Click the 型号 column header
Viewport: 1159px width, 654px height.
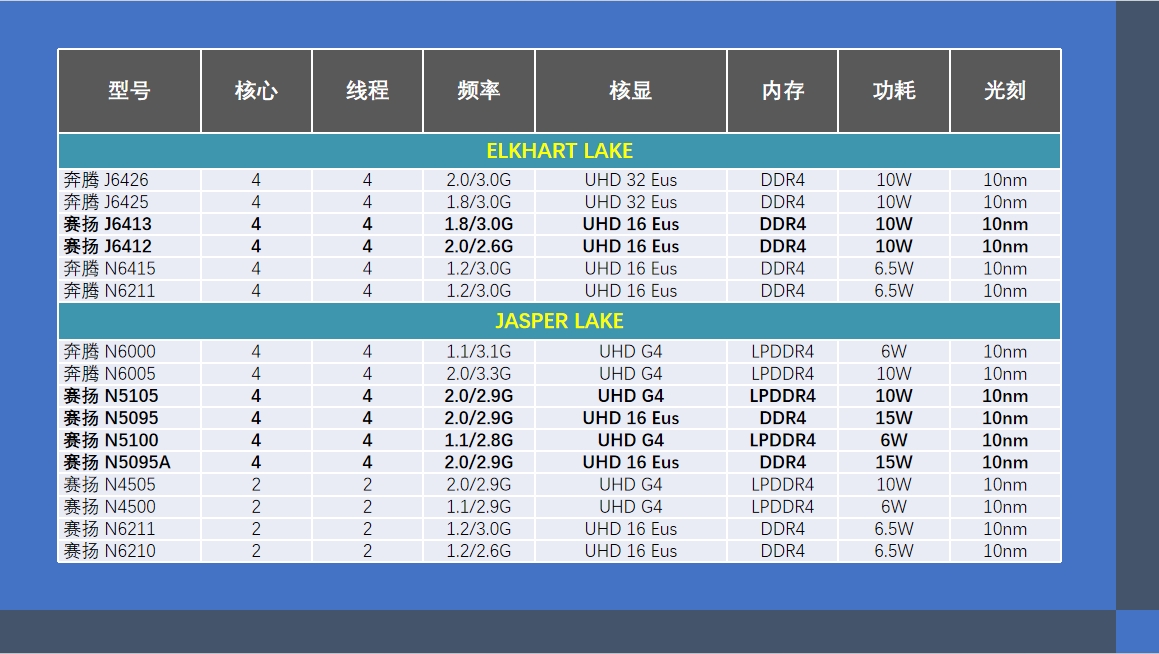[129, 91]
